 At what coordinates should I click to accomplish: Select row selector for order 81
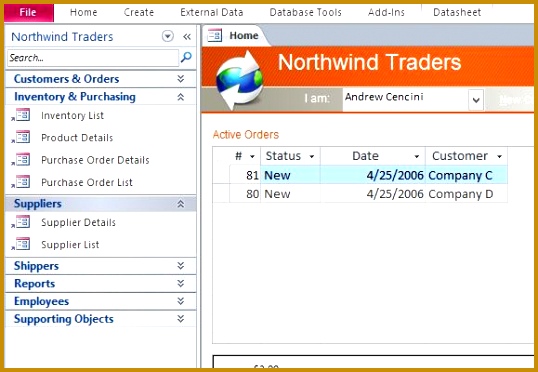(x=221, y=175)
